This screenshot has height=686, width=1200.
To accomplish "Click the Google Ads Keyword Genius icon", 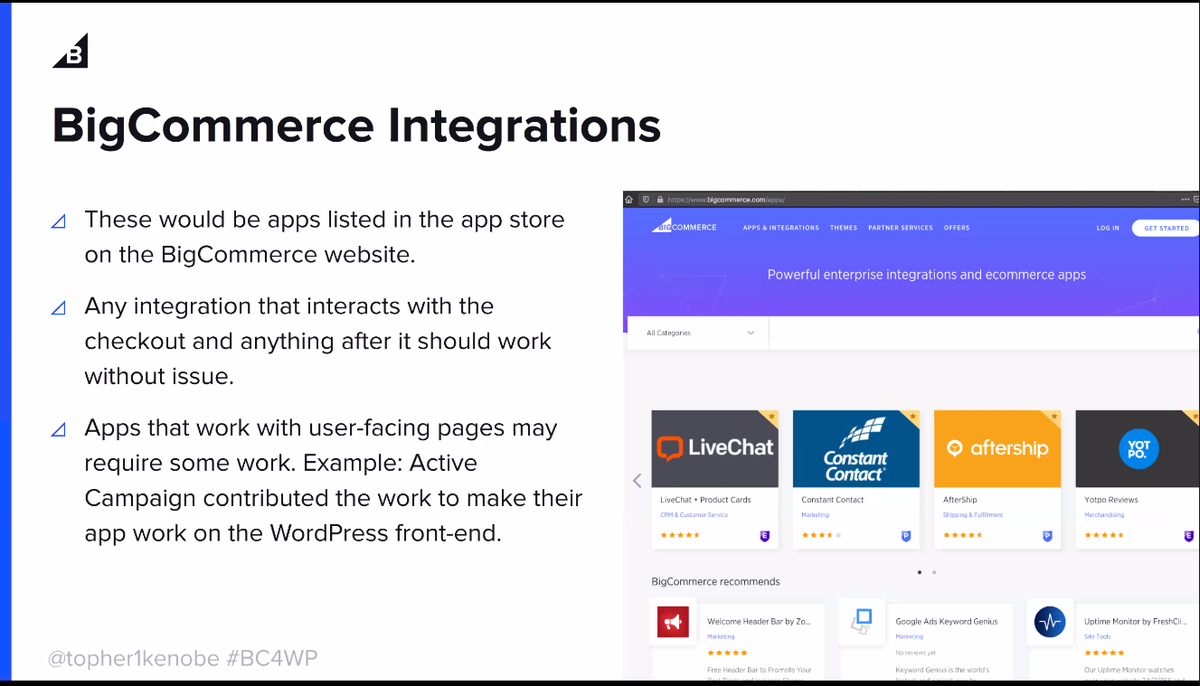I will click(860, 620).
